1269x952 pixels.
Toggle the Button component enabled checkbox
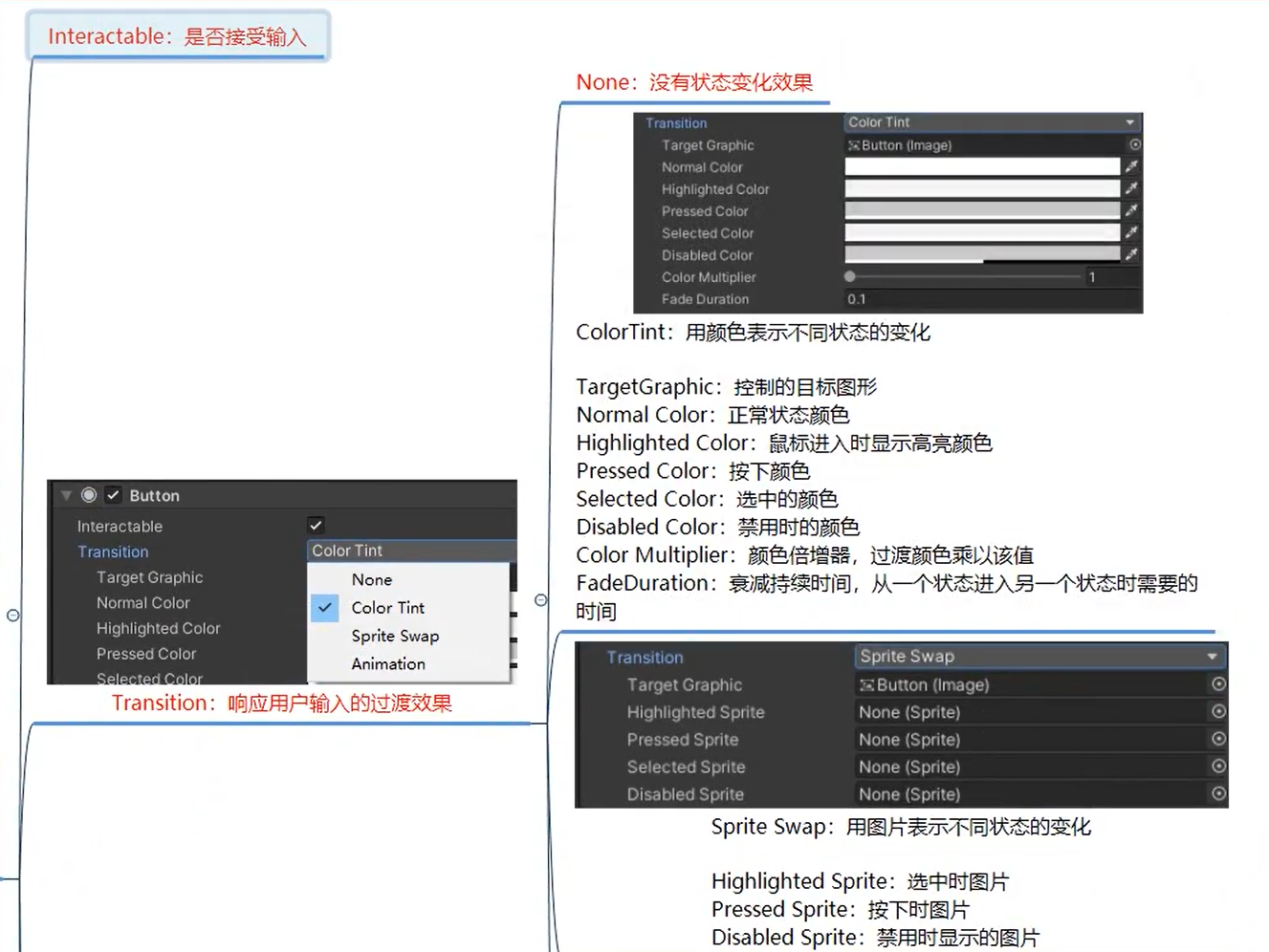coord(113,495)
